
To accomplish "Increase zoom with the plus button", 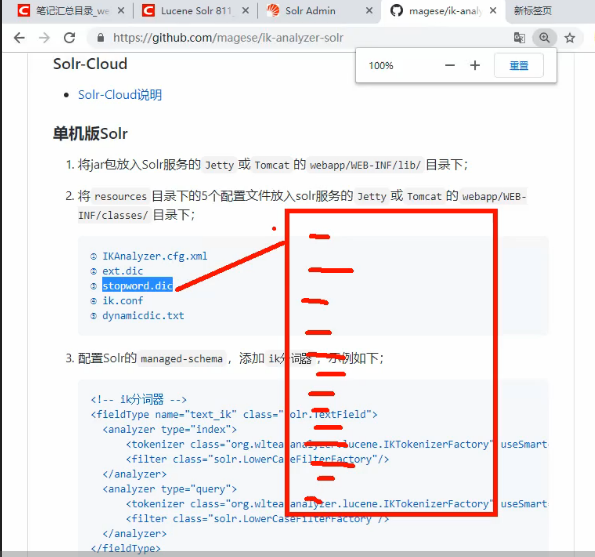I will click(x=475, y=65).
